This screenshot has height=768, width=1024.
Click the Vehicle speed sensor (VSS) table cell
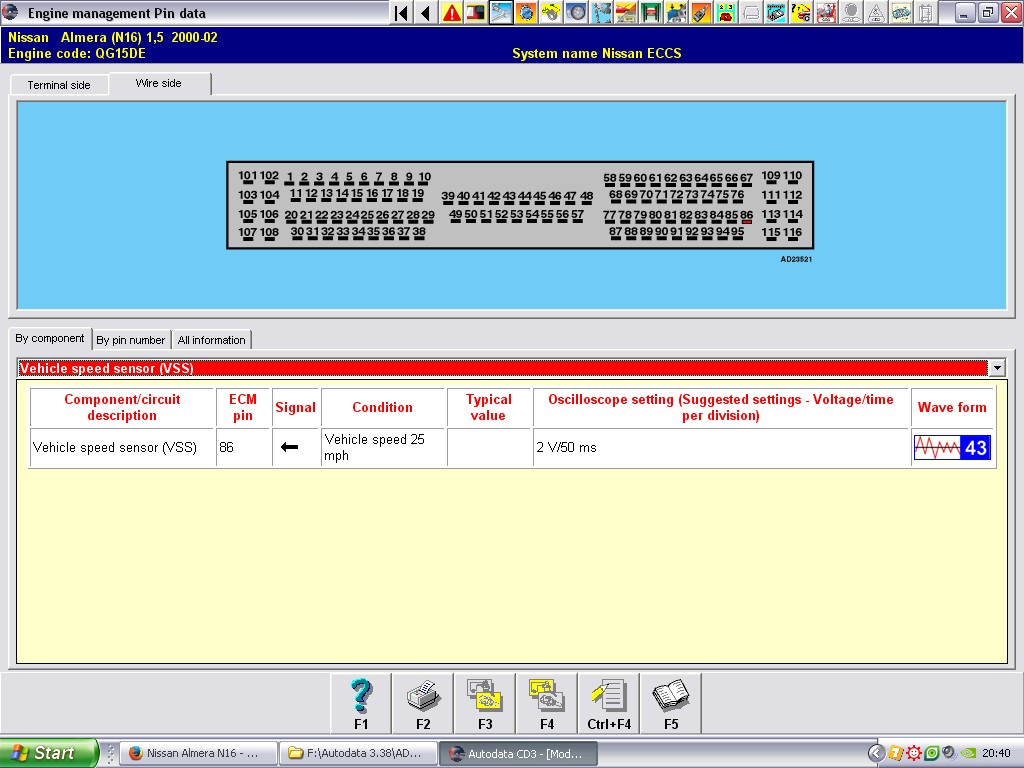coord(123,447)
